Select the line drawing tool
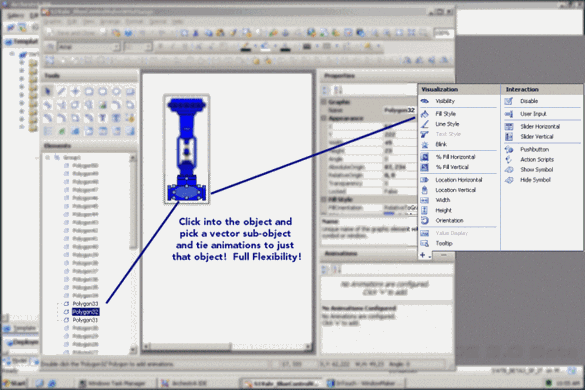This screenshot has width=585, height=390. pos(62,91)
